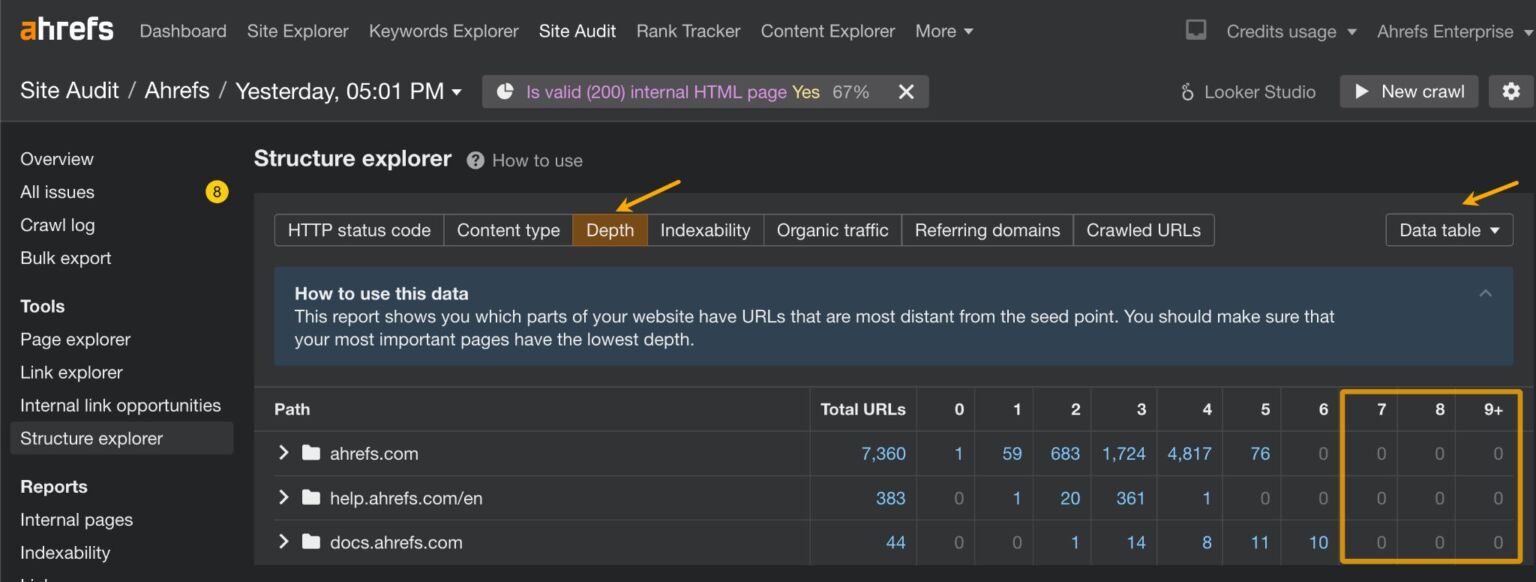1536x582 pixels.
Task: Expand the ahrefs.com tree row
Action: coord(283,453)
